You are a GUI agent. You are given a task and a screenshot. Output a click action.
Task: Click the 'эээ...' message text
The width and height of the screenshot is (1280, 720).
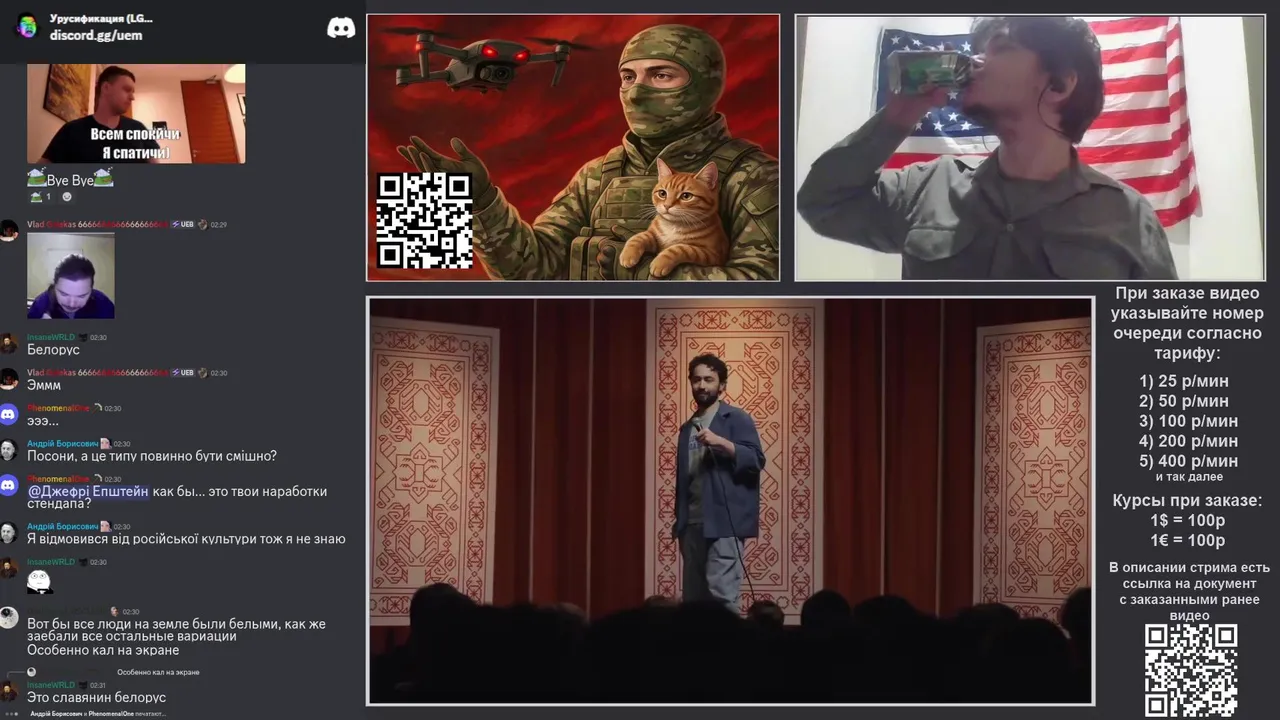coord(43,421)
